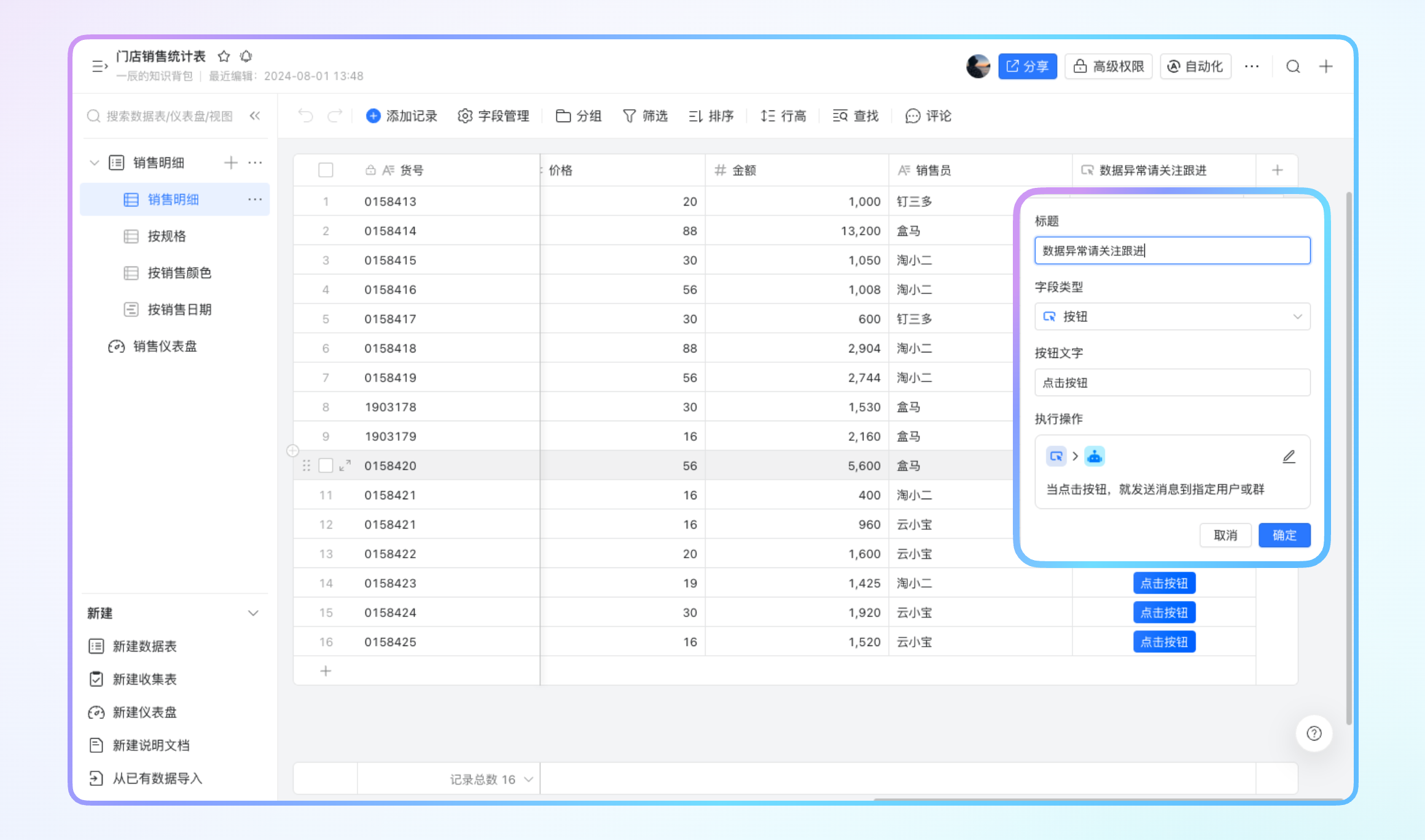Expand row 0158420 with the expand arrows icon
Viewport: 1425px width, 840px height.
coord(345,465)
